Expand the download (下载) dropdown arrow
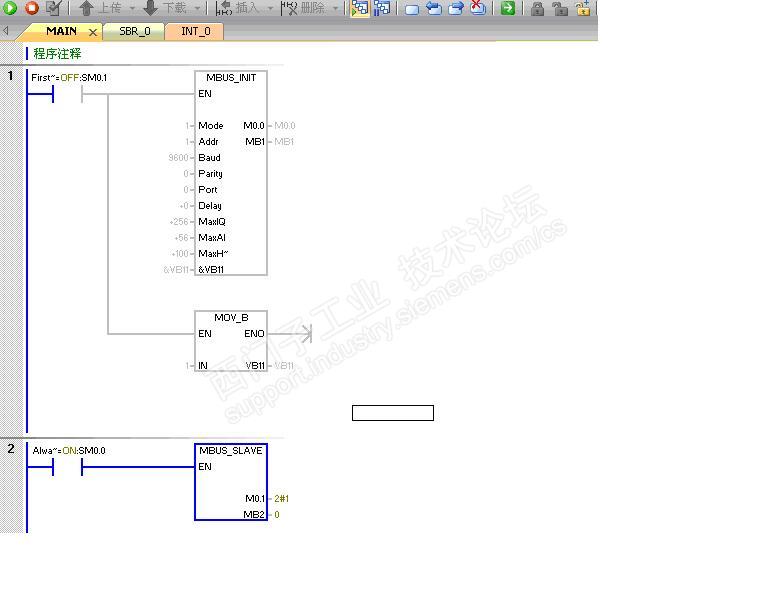The width and height of the screenshot is (770, 609). 197,8
